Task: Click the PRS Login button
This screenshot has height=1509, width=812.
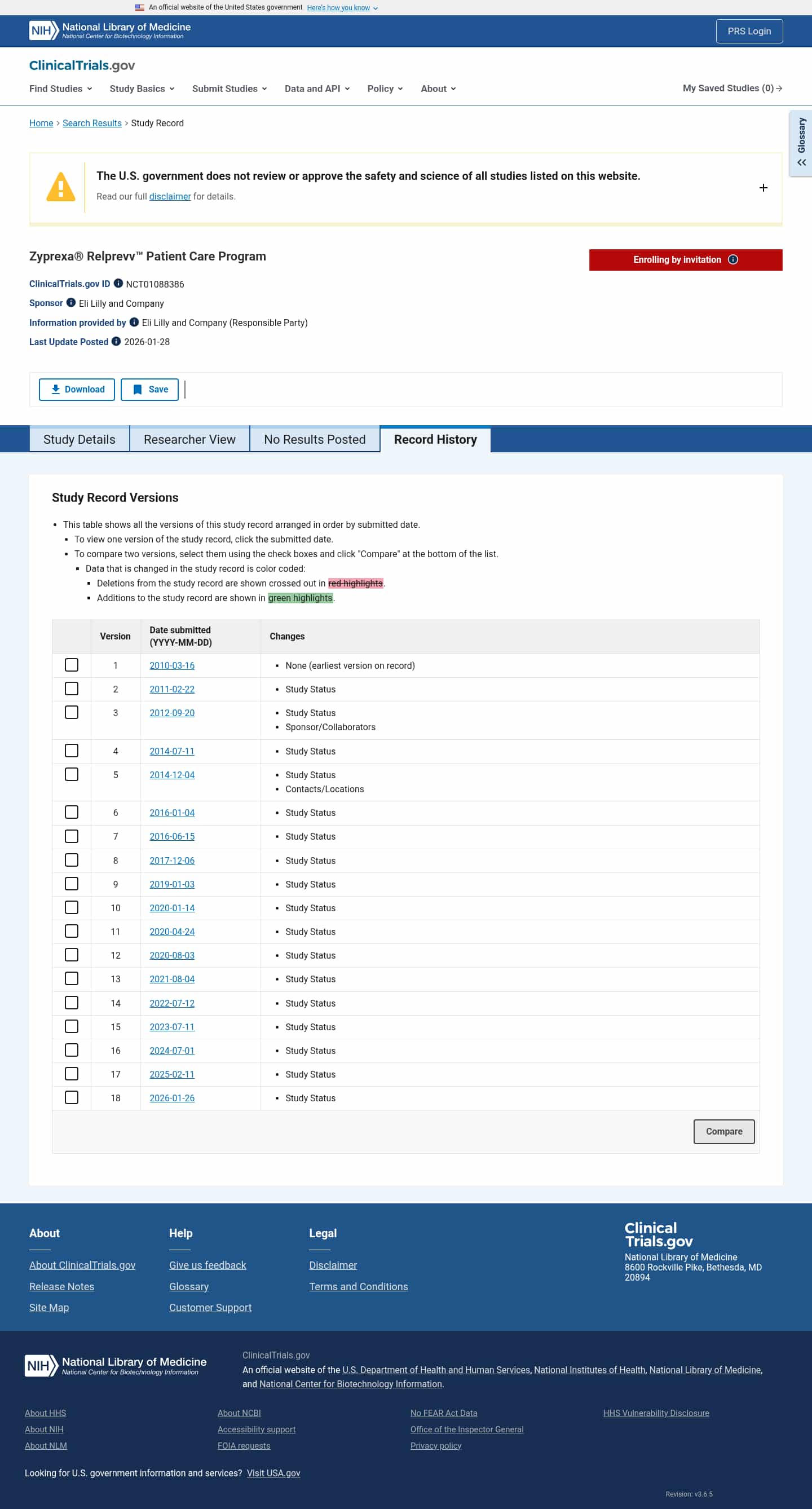Action: (x=749, y=31)
